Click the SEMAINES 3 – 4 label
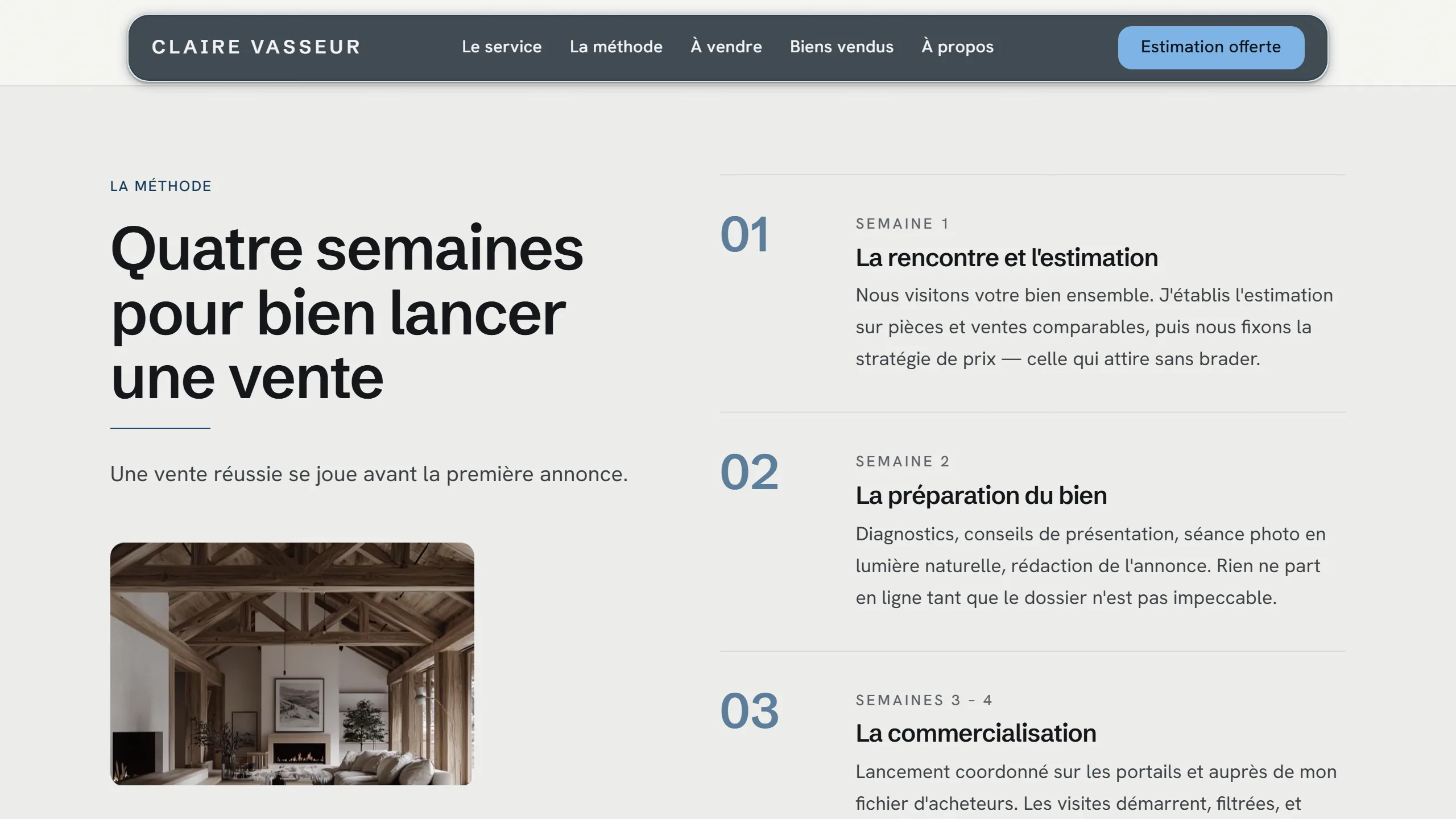 924,700
